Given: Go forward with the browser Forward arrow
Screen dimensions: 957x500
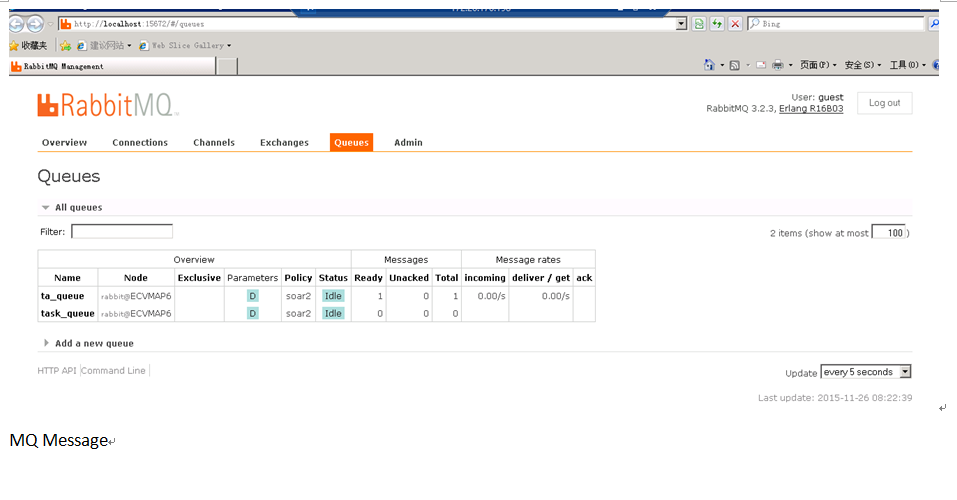Looking at the screenshot, I should tap(35, 24).
